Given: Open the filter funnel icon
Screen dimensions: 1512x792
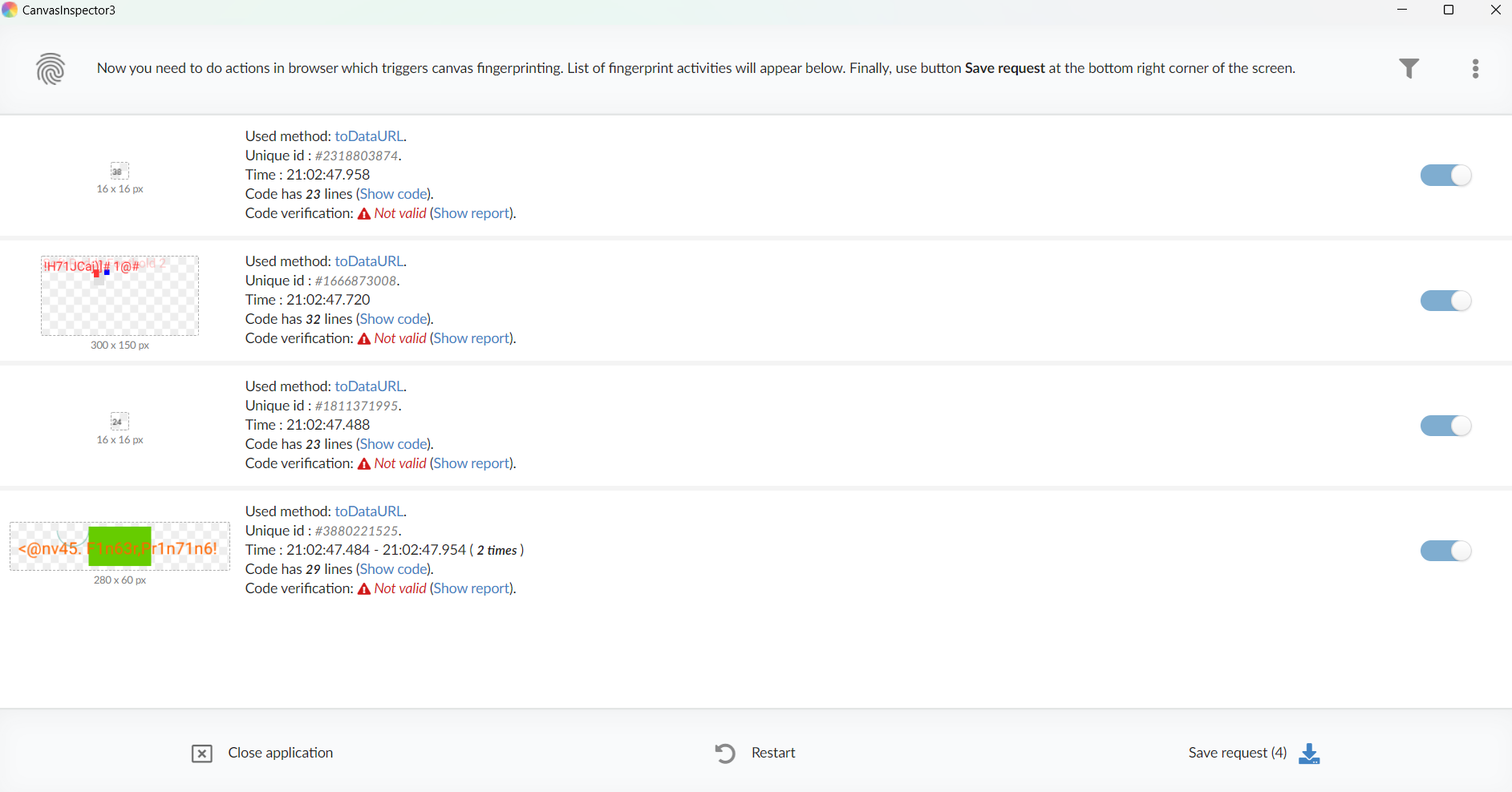Looking at the screenshot, I should 1409,69.
